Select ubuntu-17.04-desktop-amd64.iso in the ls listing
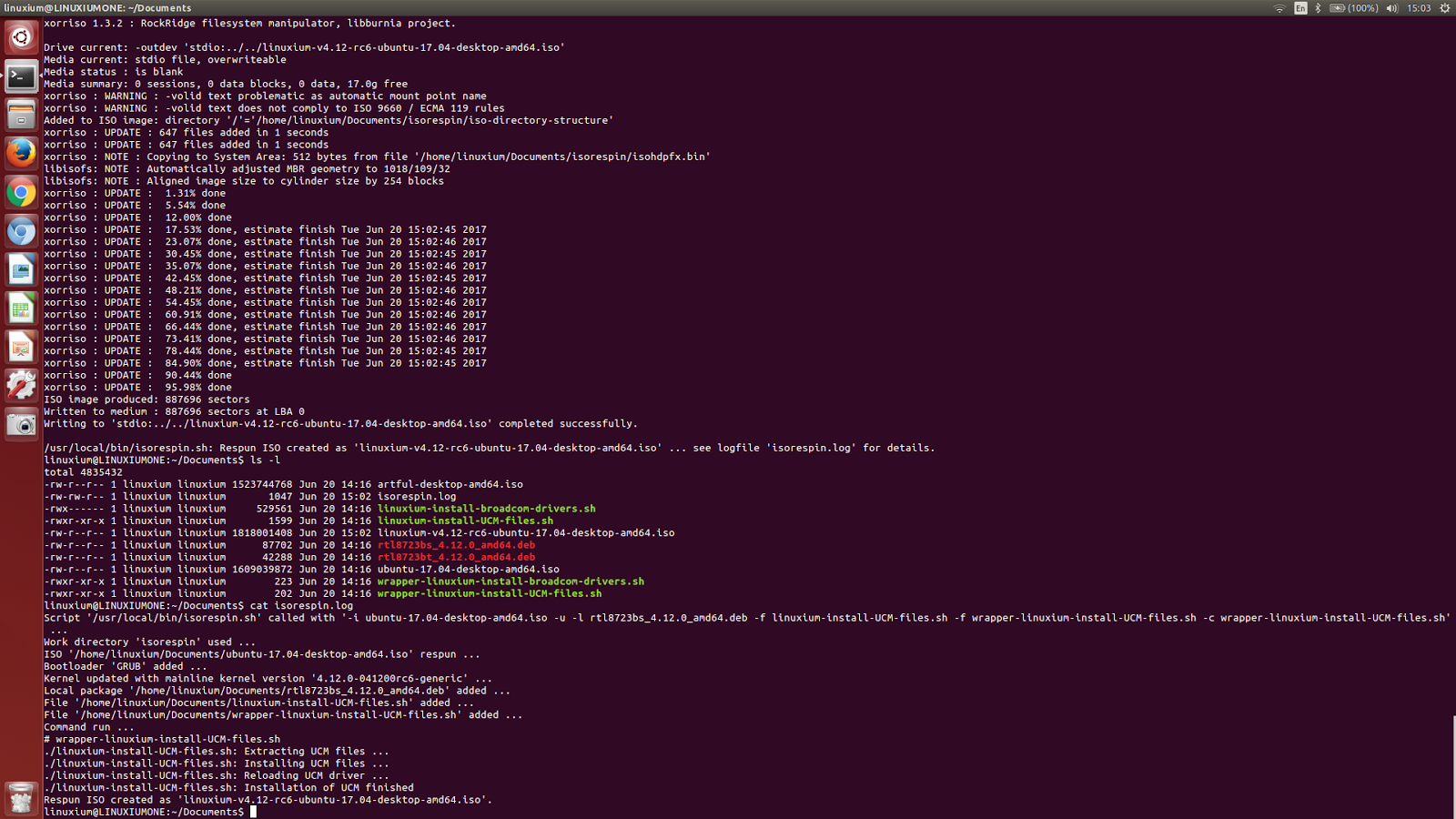Screen dimensions: 1456x819 point(469,570)
